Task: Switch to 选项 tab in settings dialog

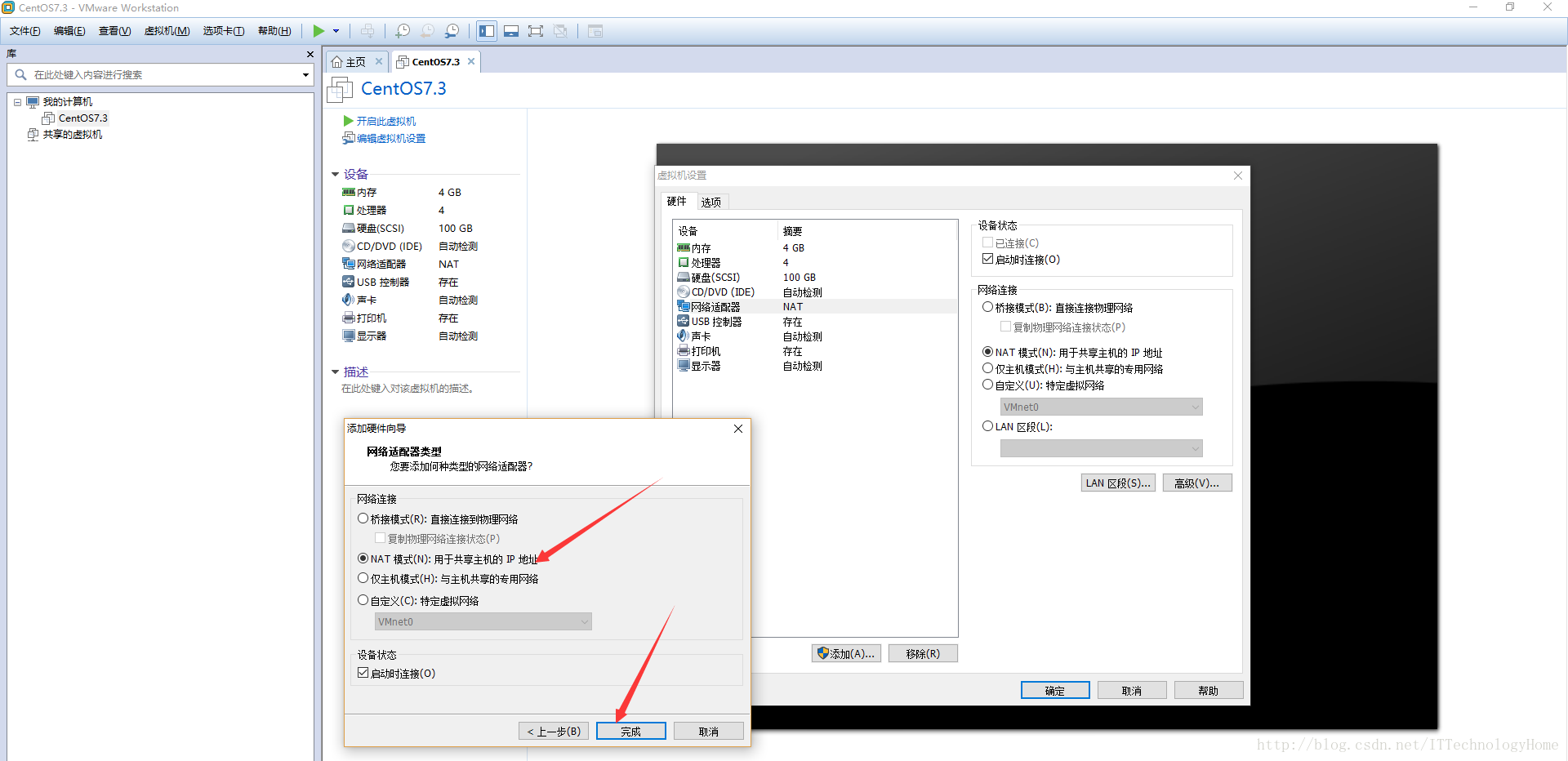Action: pyautogui.click(x=711, y=202)
